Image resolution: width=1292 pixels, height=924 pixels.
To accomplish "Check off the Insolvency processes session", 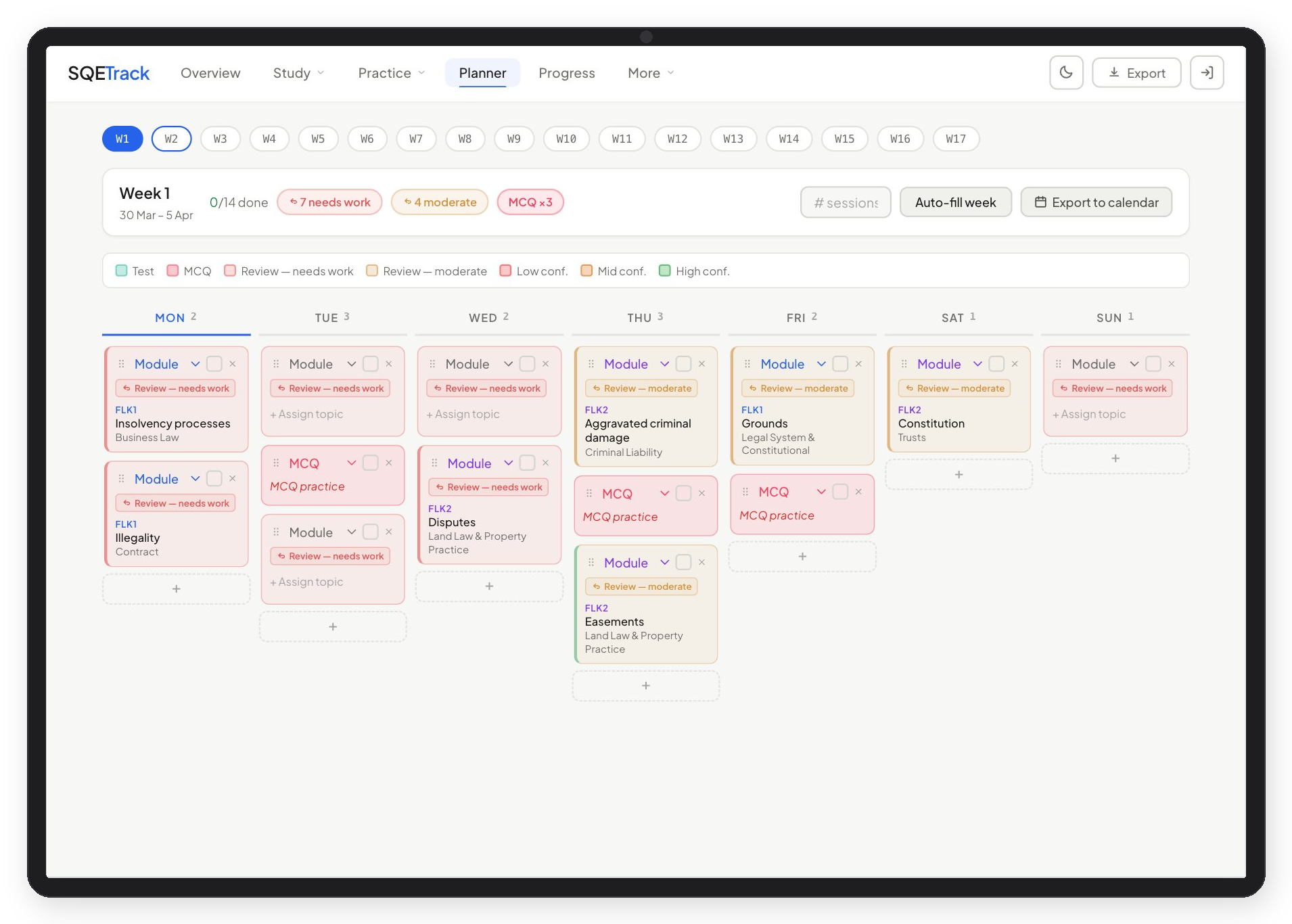I will [x=214, y=364].
